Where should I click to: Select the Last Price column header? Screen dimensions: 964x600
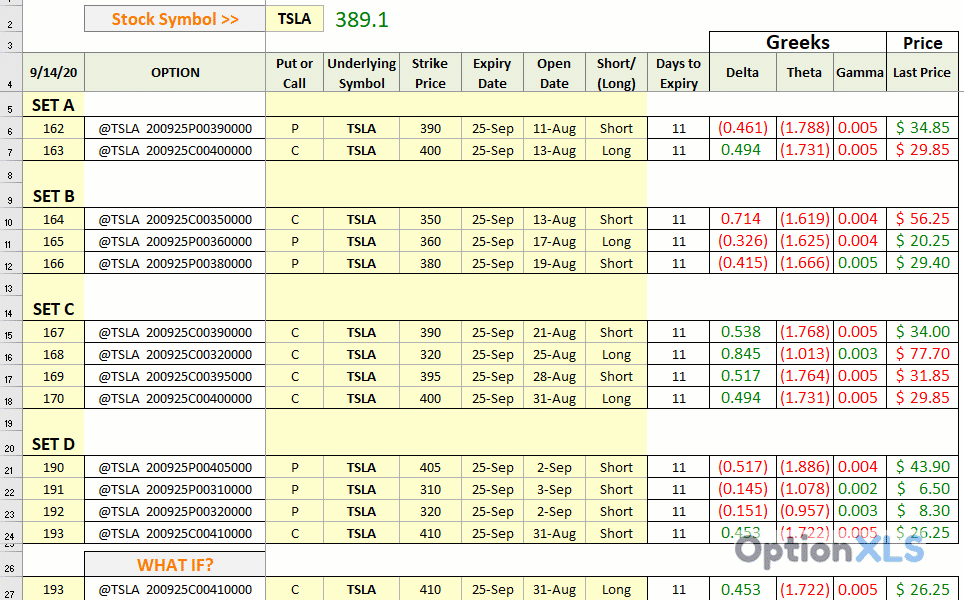coord(922,72)
